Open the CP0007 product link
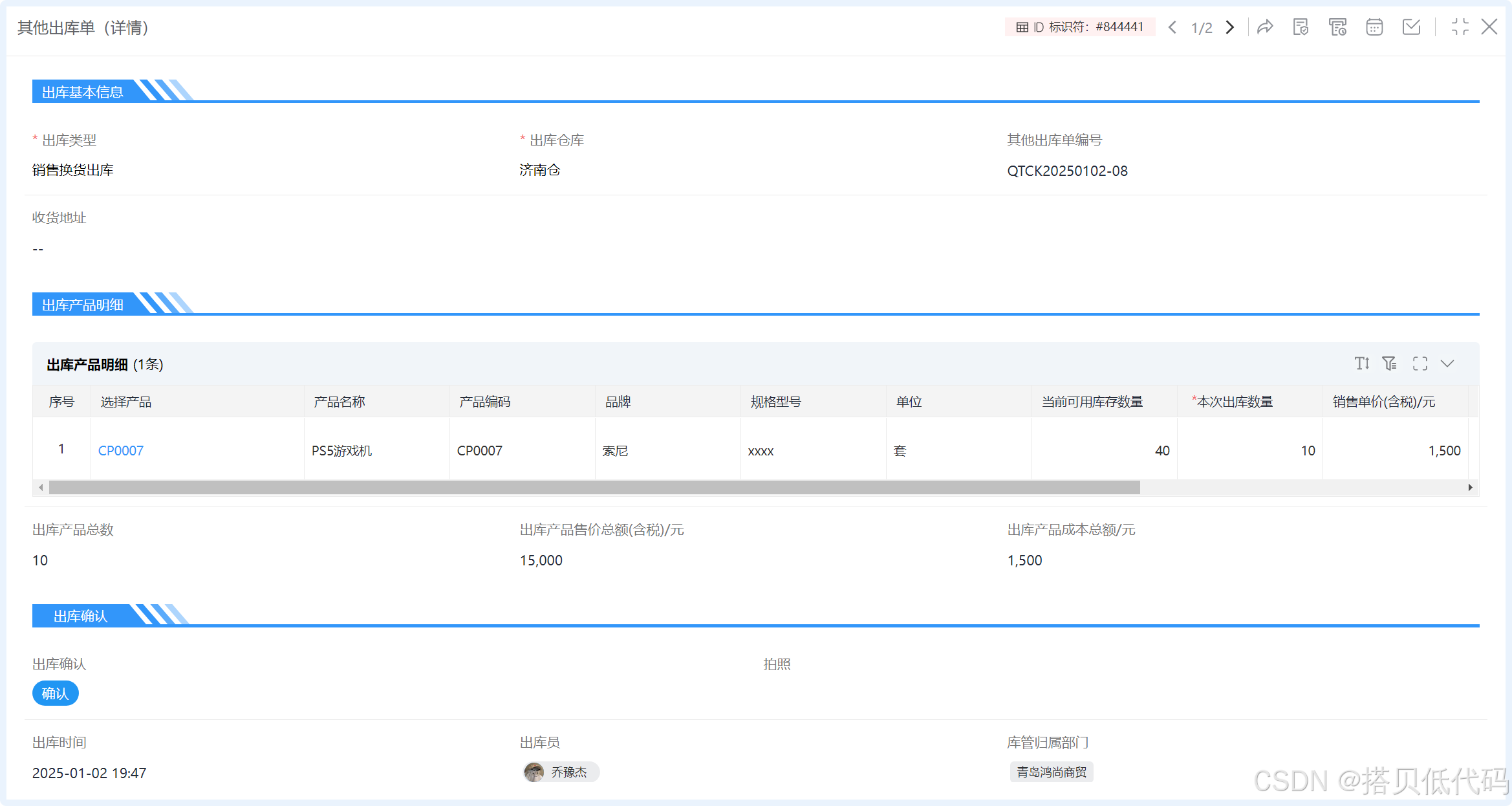This screenshot has height=806, width=1512. (121, 451)
